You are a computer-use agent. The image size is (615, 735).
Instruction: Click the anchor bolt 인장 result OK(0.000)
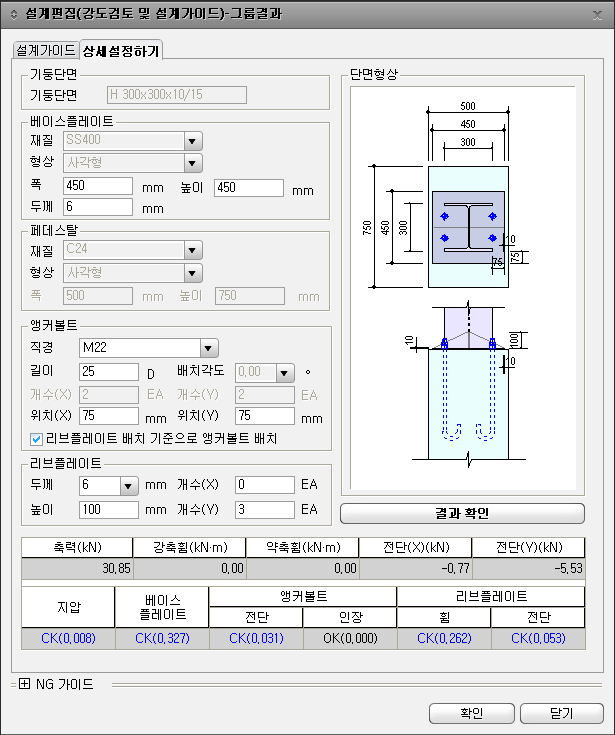pyautogui.click(x=350, y=638)
